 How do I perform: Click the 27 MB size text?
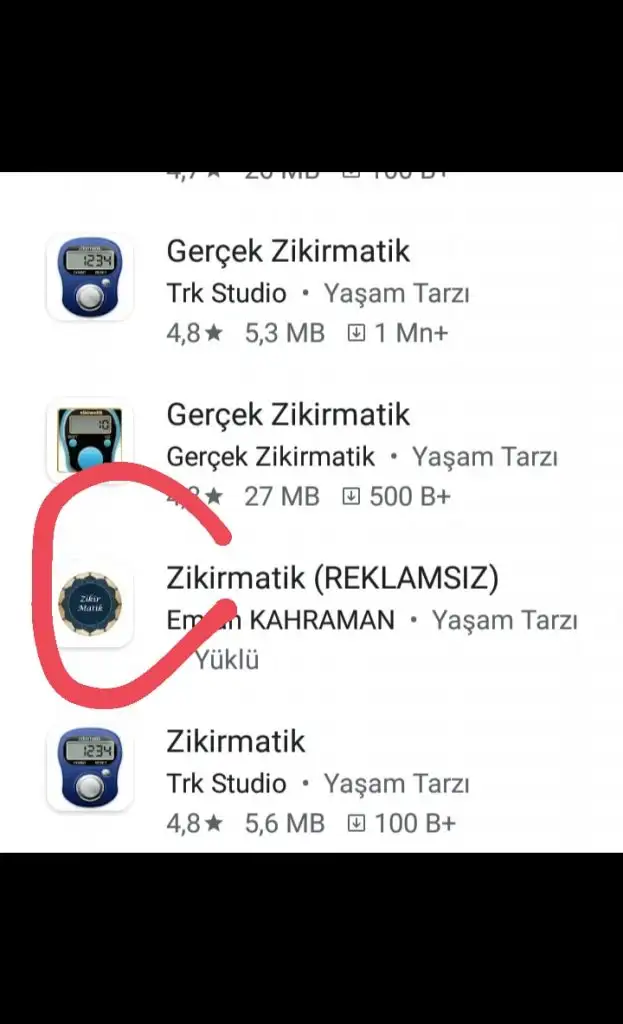pyautogui.click(x=282, y=497)
